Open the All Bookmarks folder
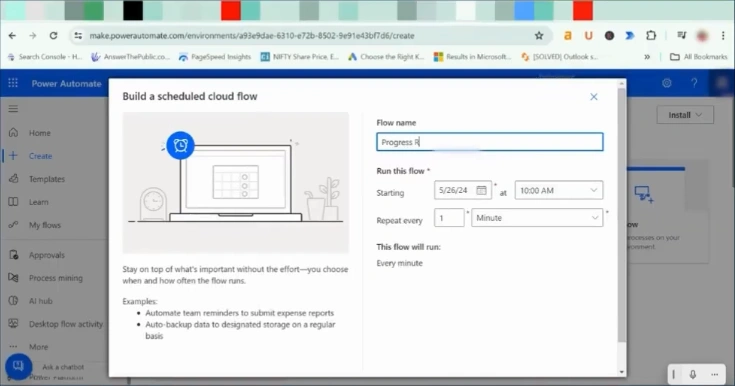The image size is (735, 386). (x=698, y=57)
